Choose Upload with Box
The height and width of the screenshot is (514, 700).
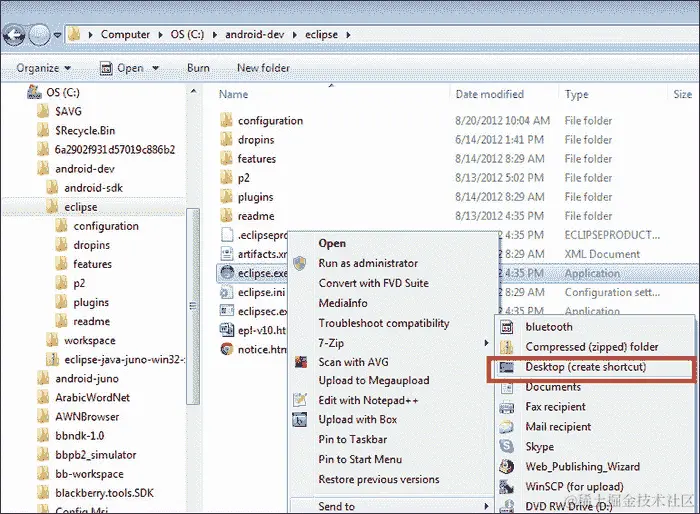[x=358, y=419]
